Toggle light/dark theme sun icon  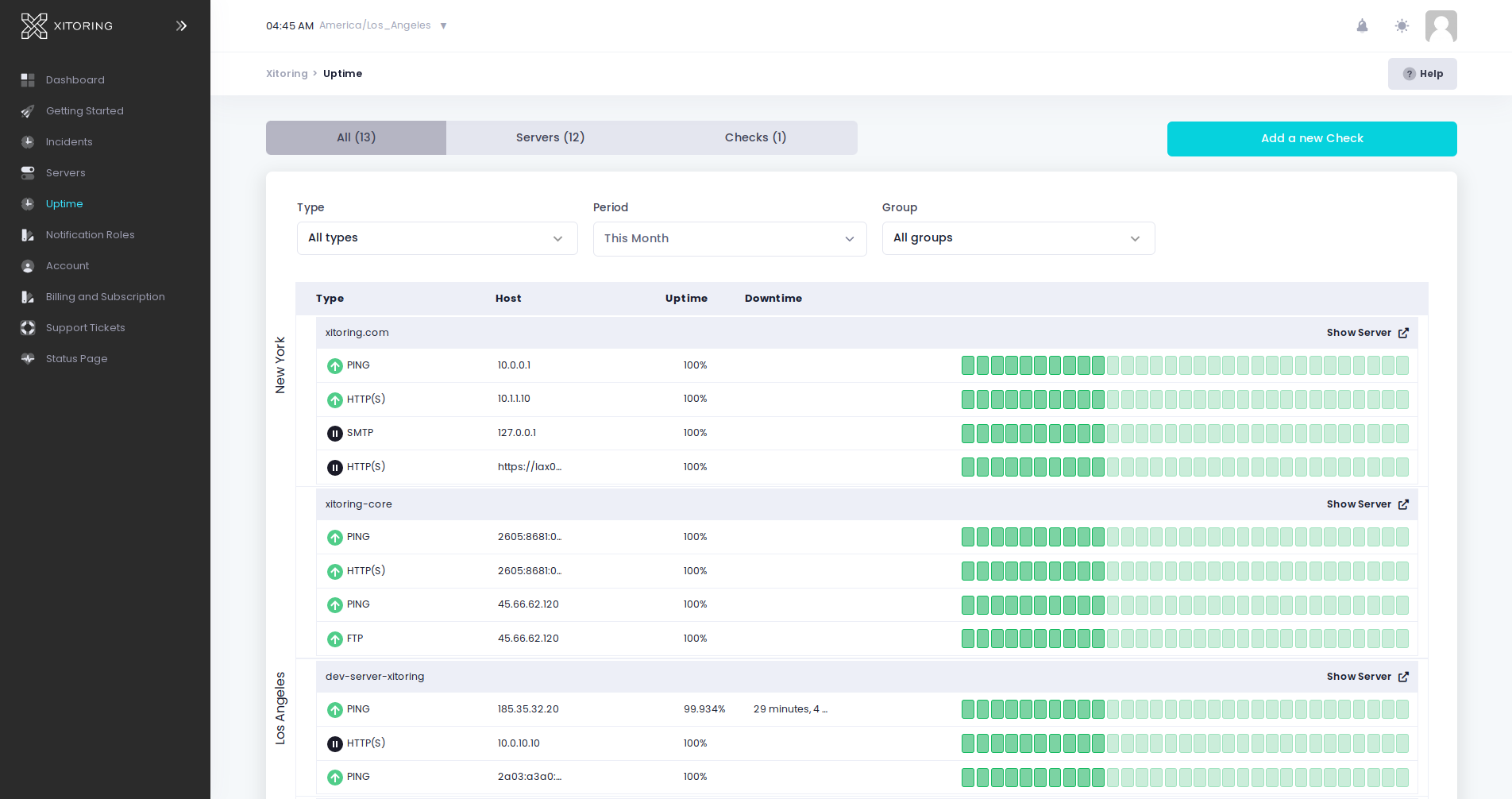click(1402, 26)
